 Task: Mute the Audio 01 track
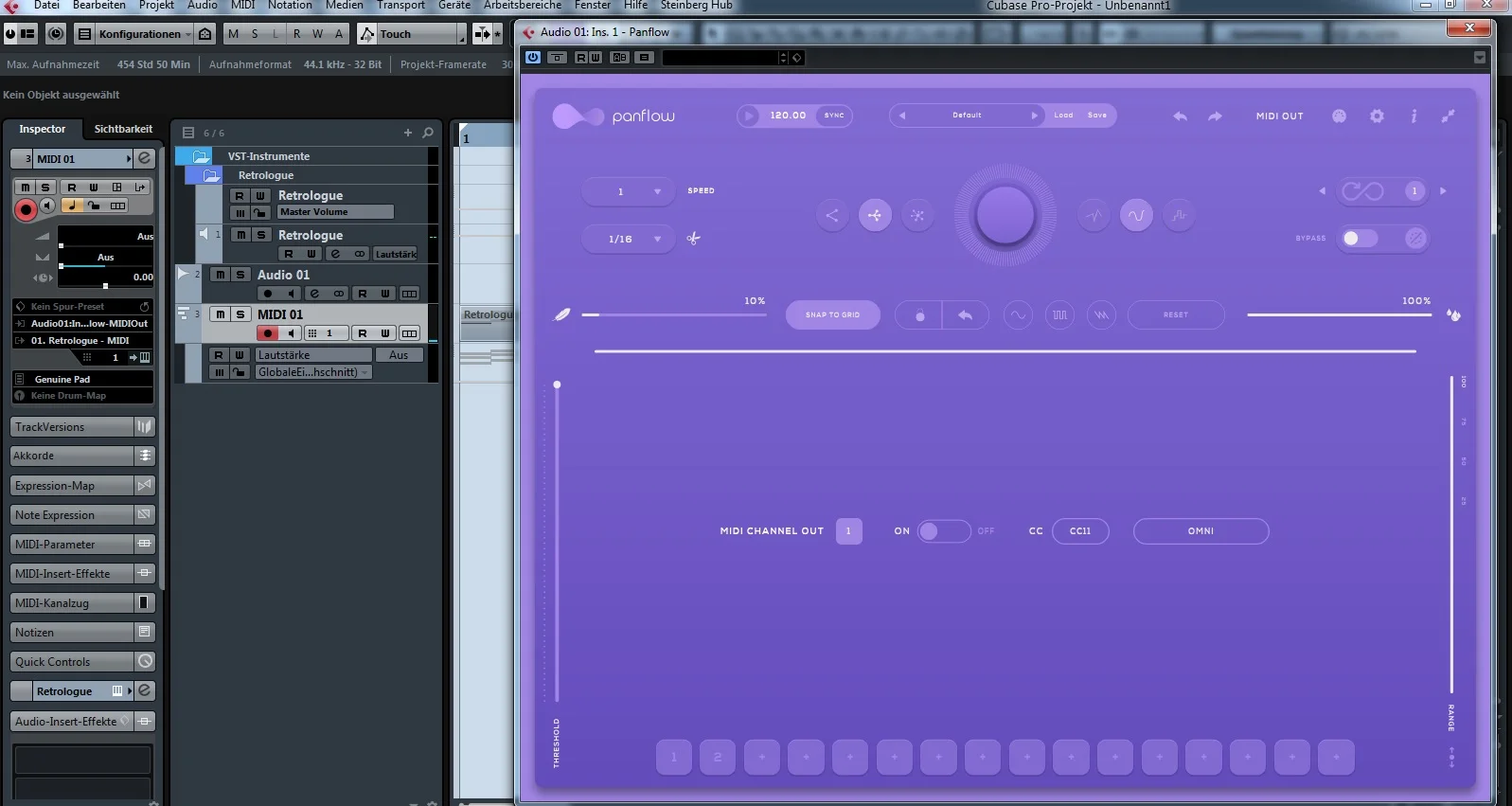(220, 275)
